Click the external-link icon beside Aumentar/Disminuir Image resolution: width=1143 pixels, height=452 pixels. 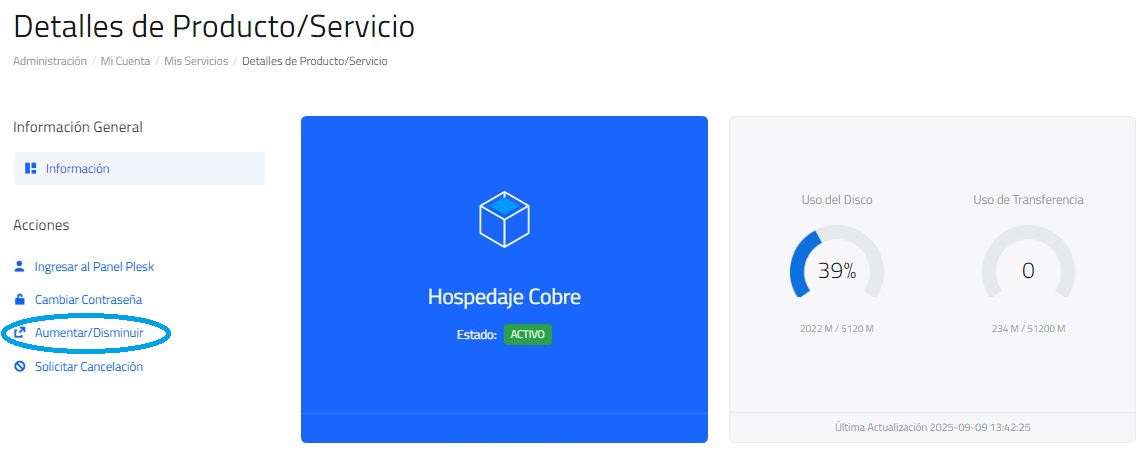tap(20, 332)
